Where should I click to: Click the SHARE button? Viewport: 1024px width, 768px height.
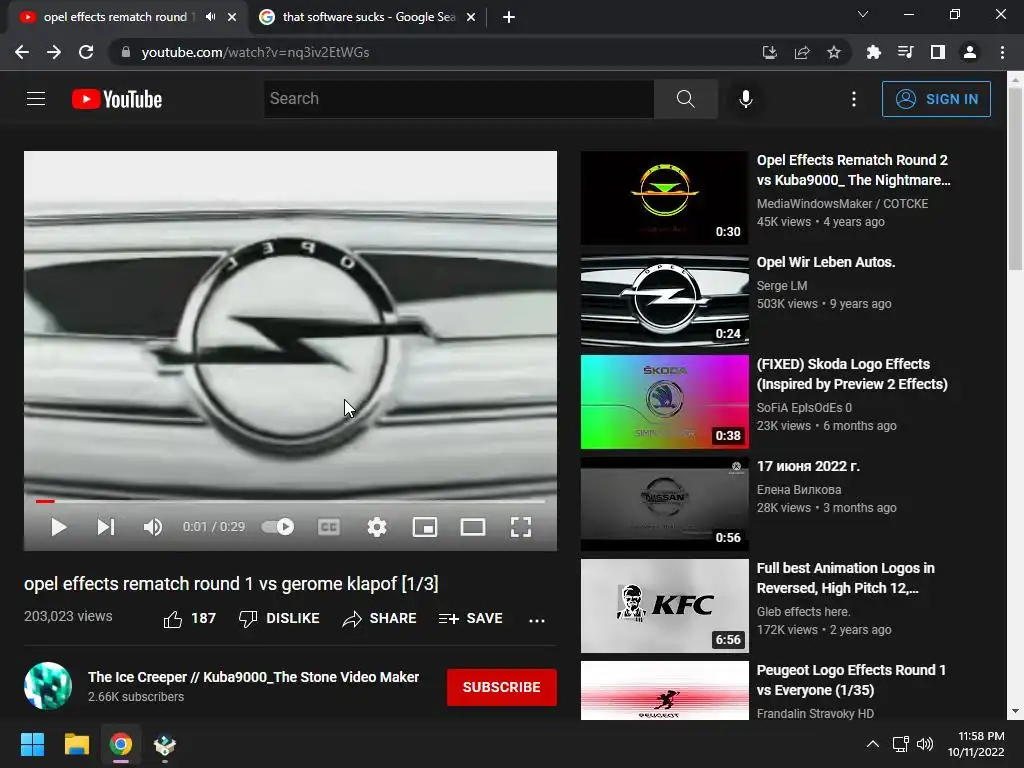click(x=379, y=618)
